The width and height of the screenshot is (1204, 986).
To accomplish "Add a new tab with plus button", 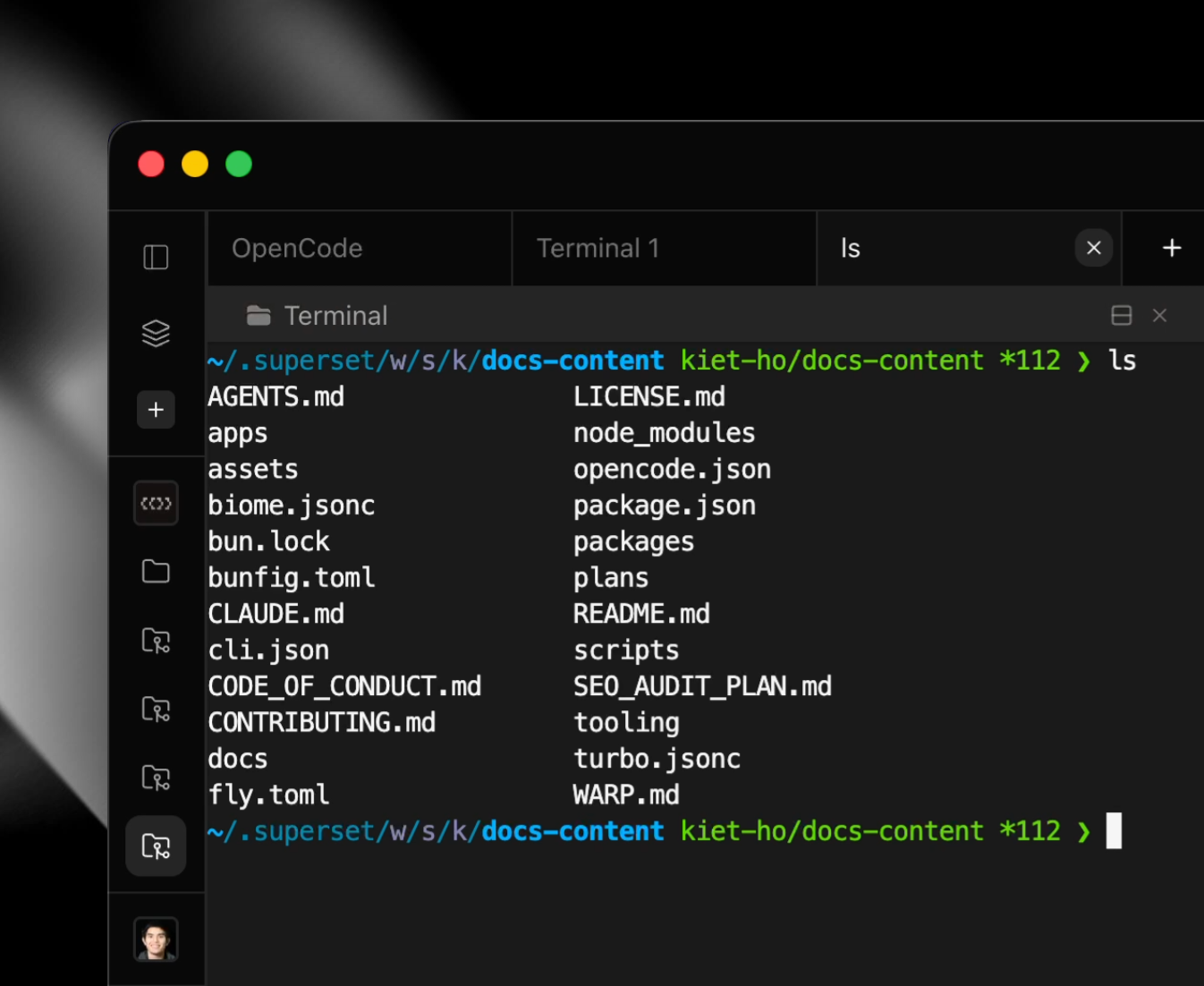I will click(x=1172, y=248).
